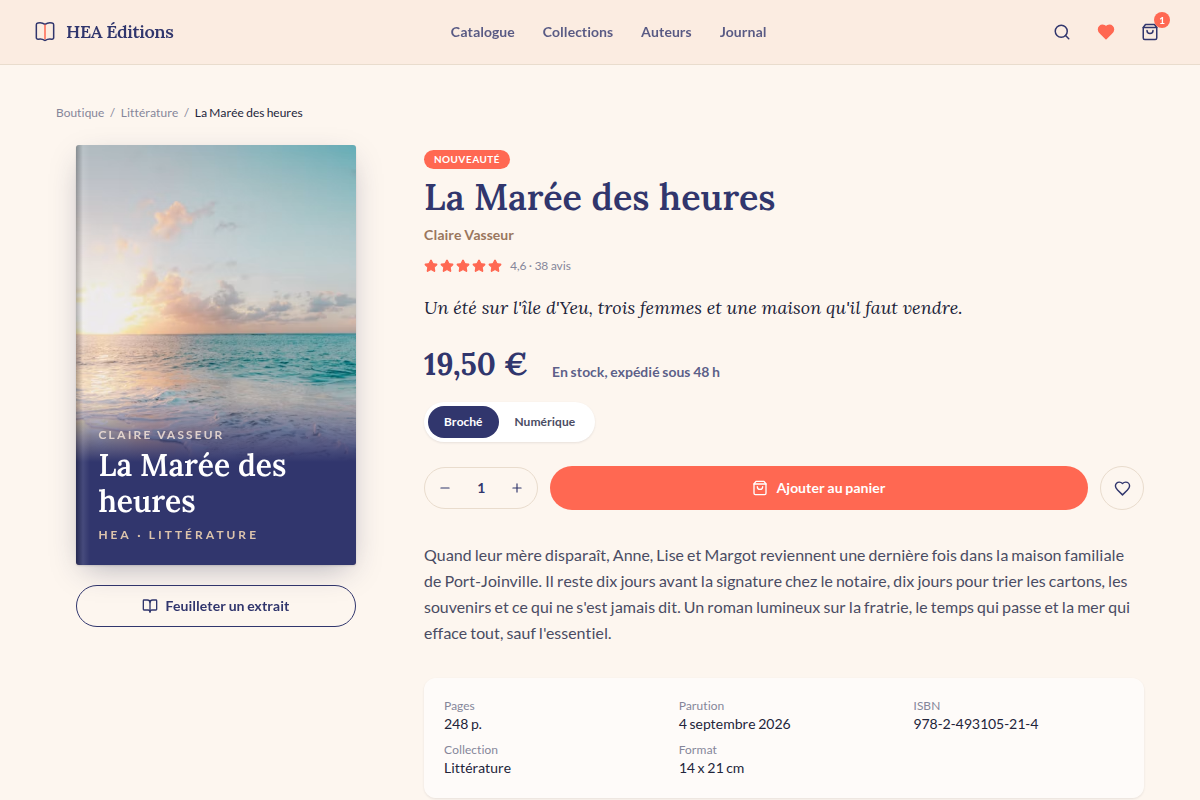Click the '14 x 21 cm' format value
This screenshot has height=800, width=1200.
(x=712, y=768)
